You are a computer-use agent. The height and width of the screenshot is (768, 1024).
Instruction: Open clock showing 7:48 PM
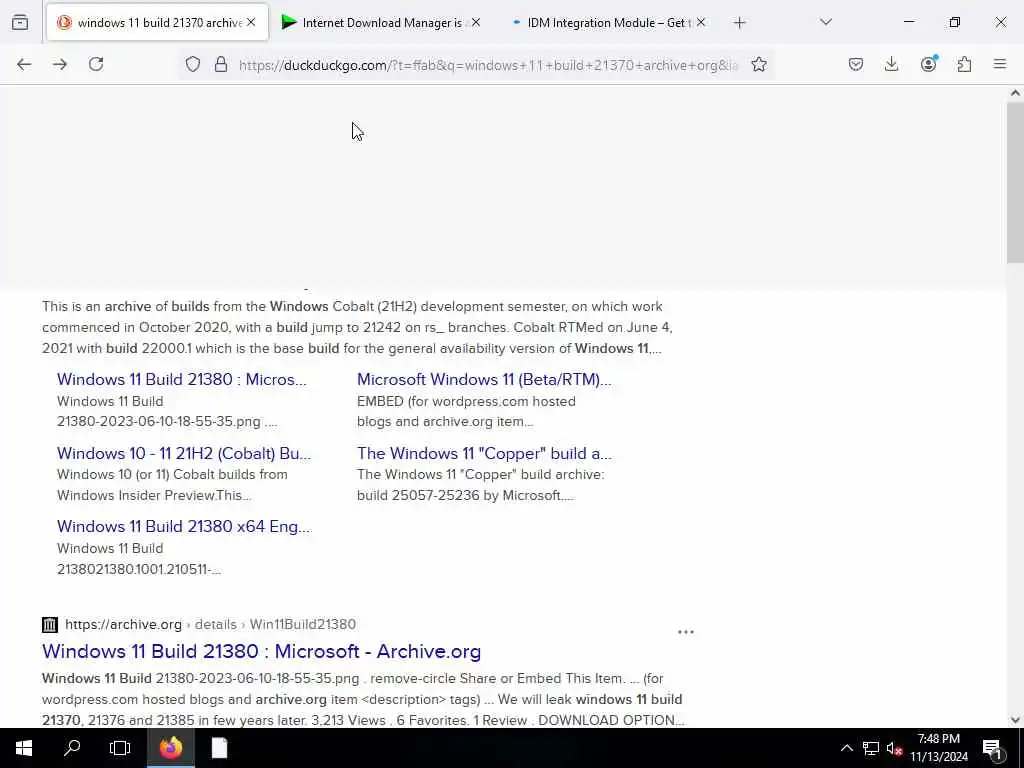coord(939,748)
